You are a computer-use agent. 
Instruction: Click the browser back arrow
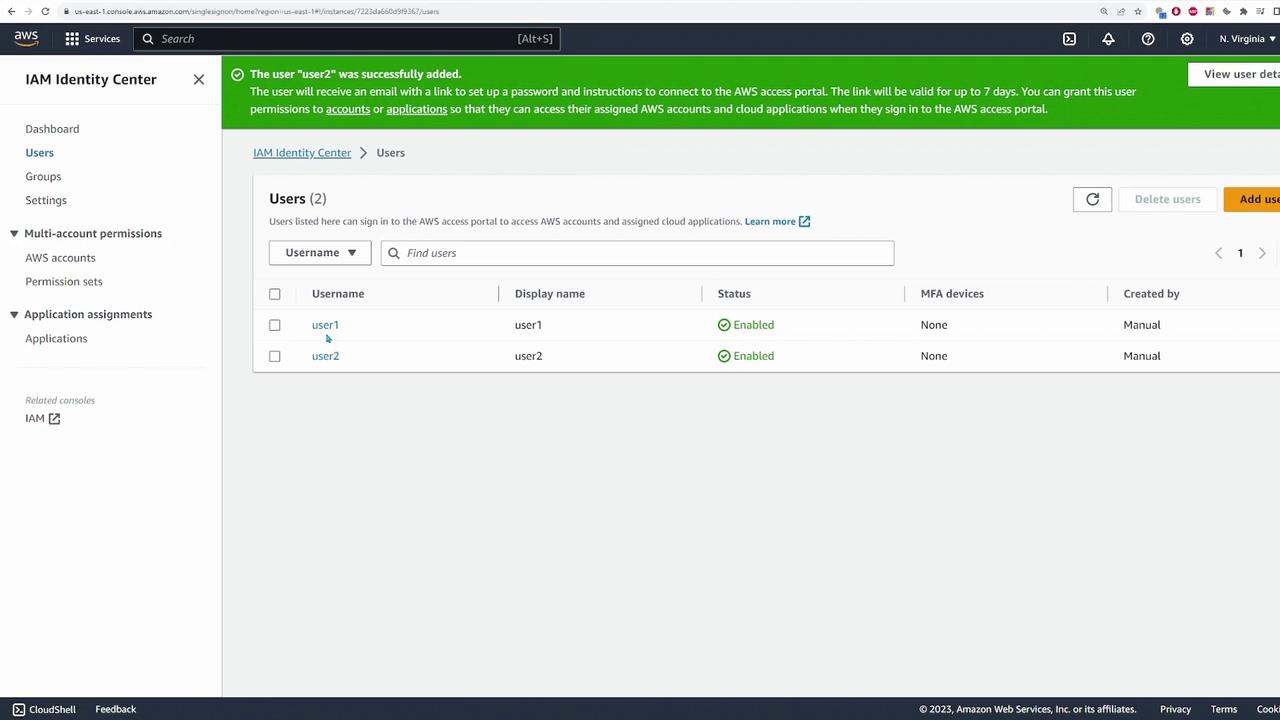[x=11, y=11]
